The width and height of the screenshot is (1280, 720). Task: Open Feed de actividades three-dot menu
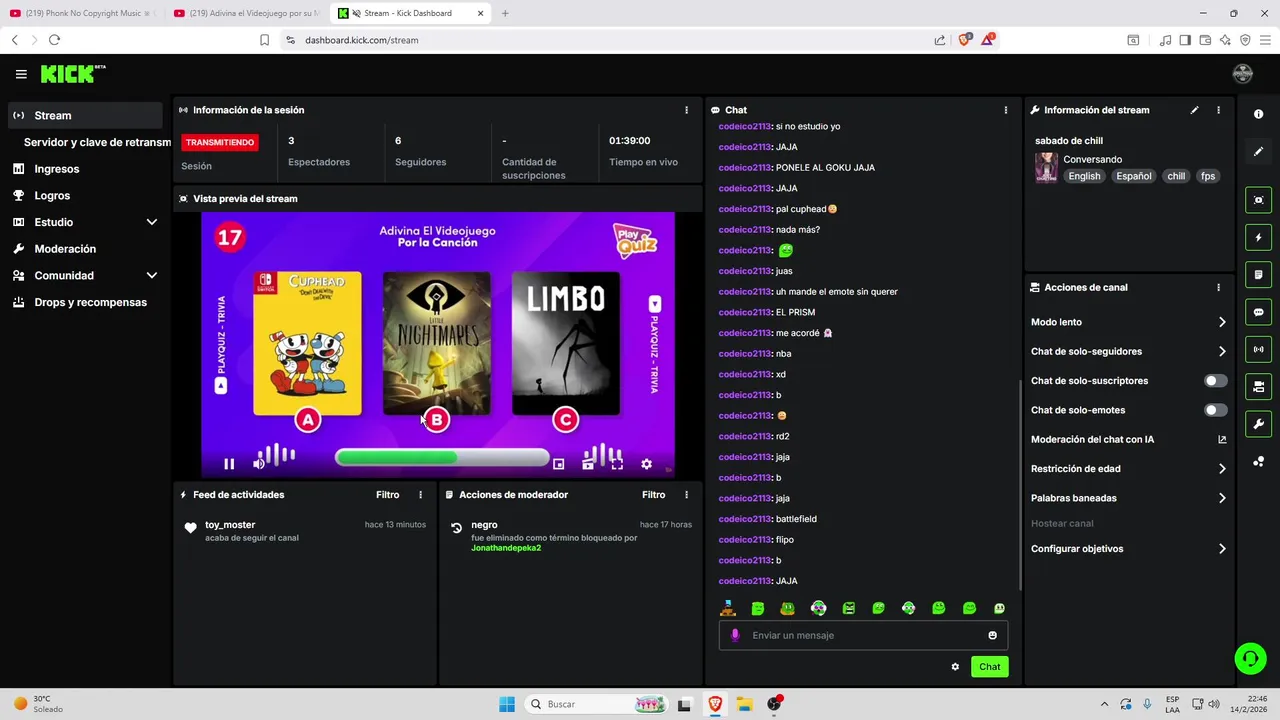[420, 495]
